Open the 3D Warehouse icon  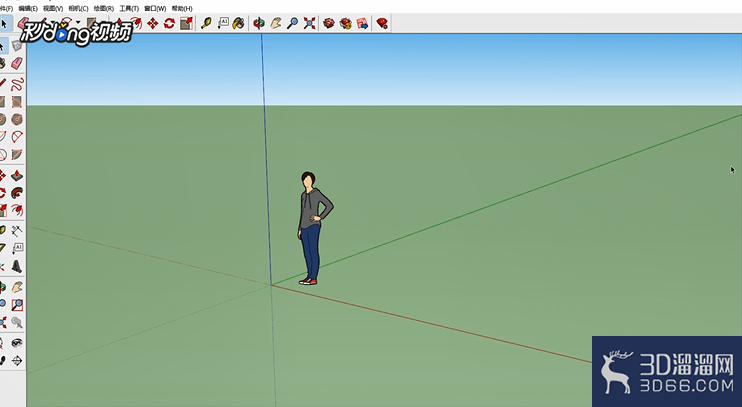[x=329, y=23]
